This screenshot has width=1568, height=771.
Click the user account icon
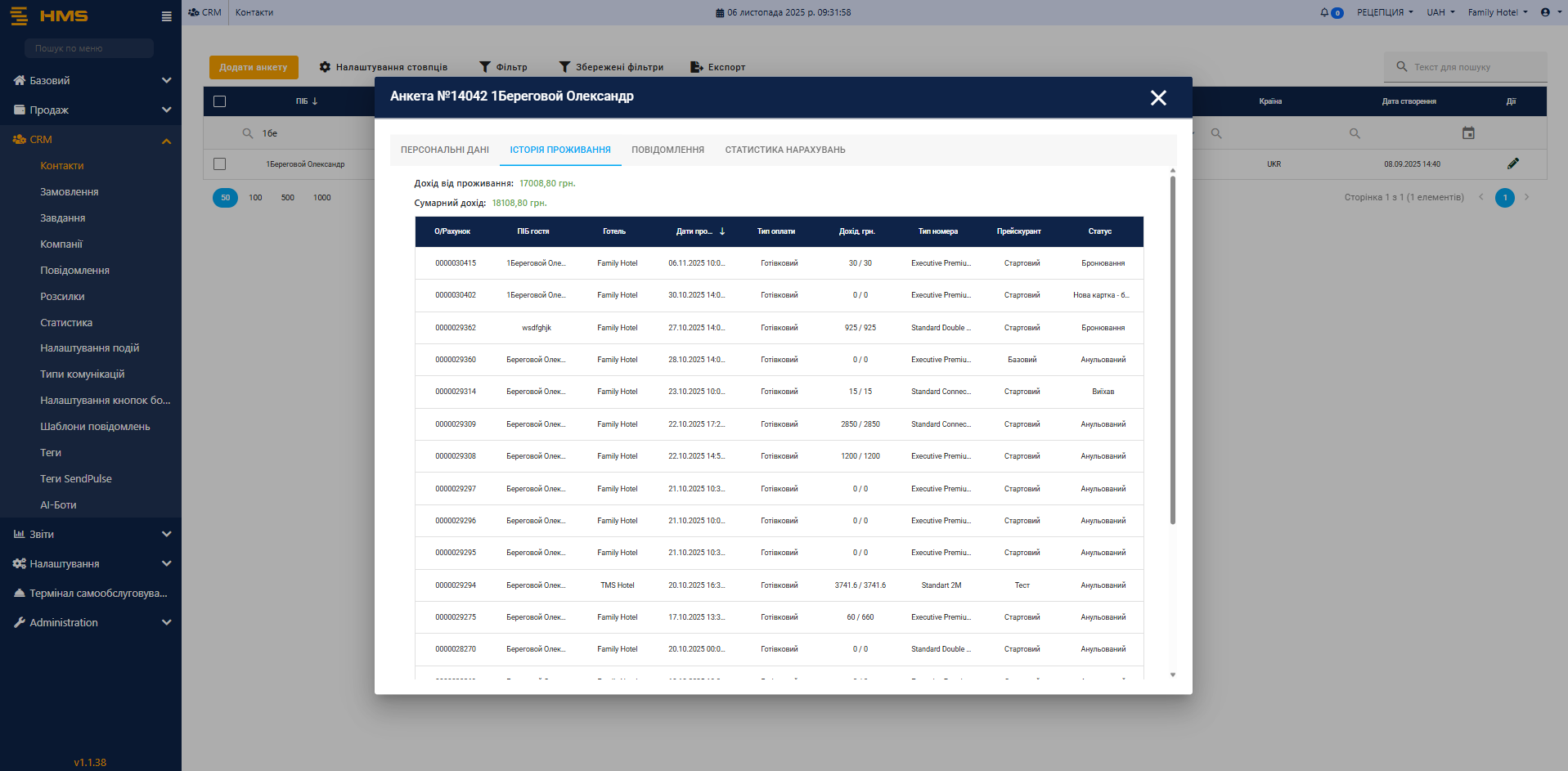(1544, 12)
